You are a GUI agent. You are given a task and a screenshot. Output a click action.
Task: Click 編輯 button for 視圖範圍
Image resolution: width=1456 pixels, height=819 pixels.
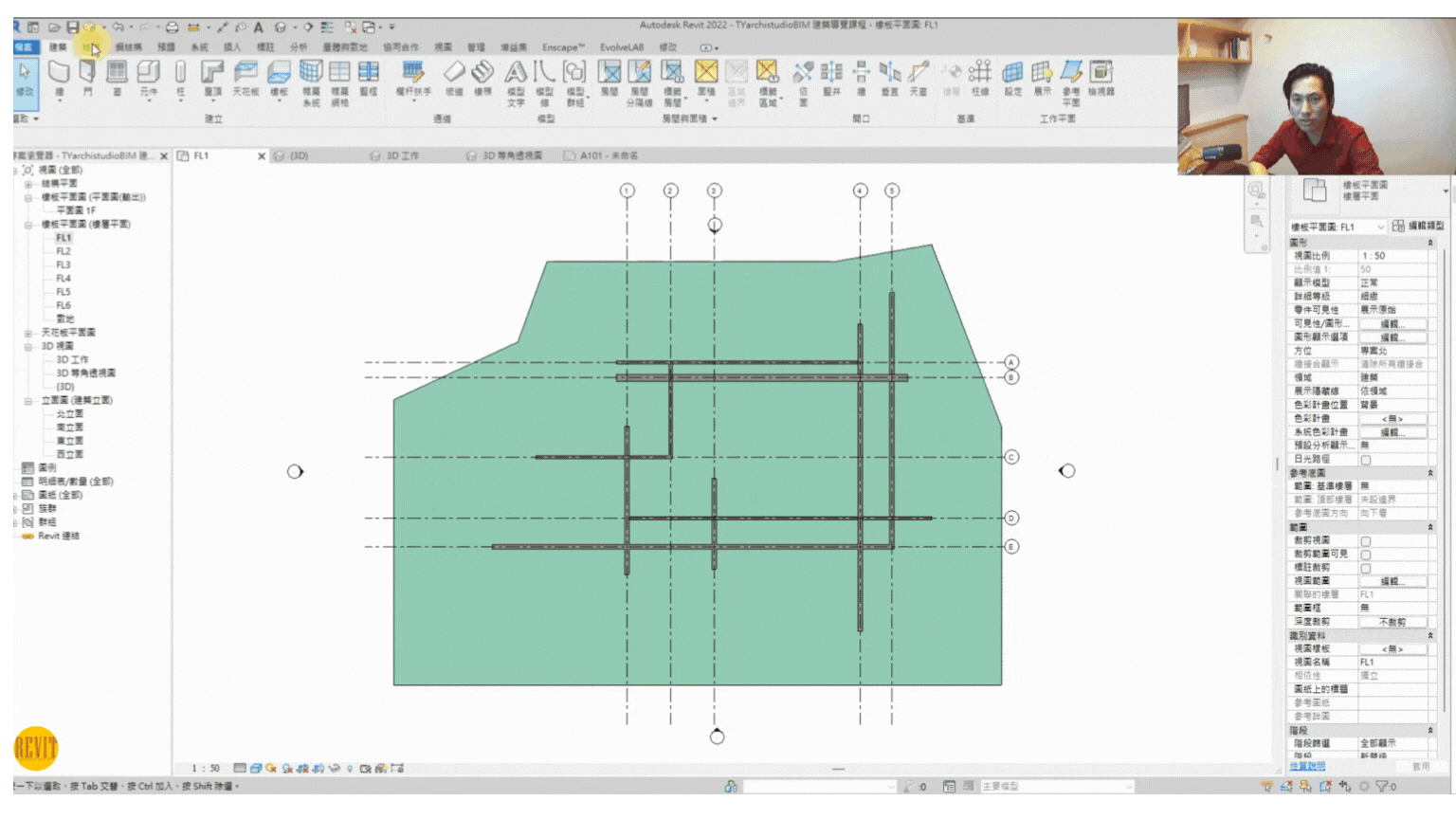click(1391, 581)
